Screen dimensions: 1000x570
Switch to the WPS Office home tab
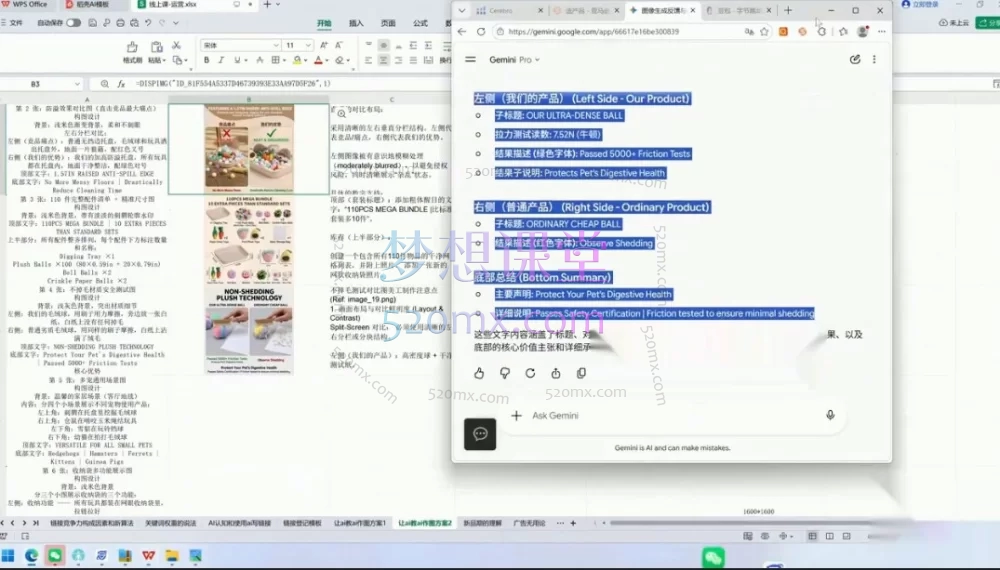26,4
